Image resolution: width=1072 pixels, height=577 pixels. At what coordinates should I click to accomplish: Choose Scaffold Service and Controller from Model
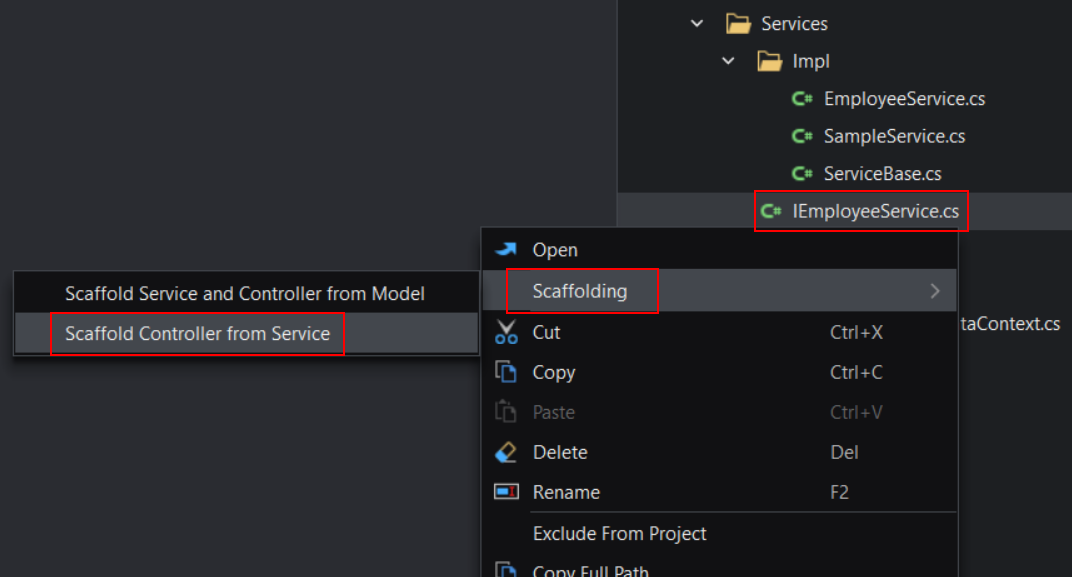[x=245, y=294]
